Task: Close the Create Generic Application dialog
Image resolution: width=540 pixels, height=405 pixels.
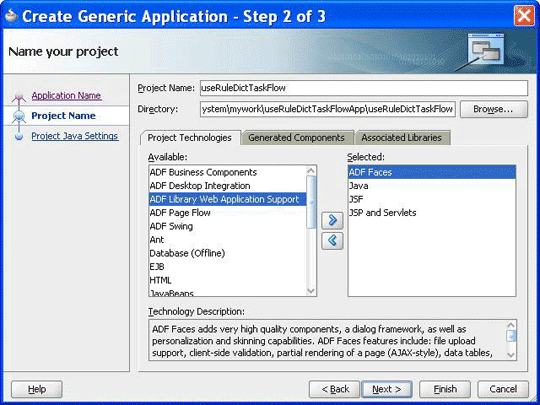Action: tap(524, 16)
